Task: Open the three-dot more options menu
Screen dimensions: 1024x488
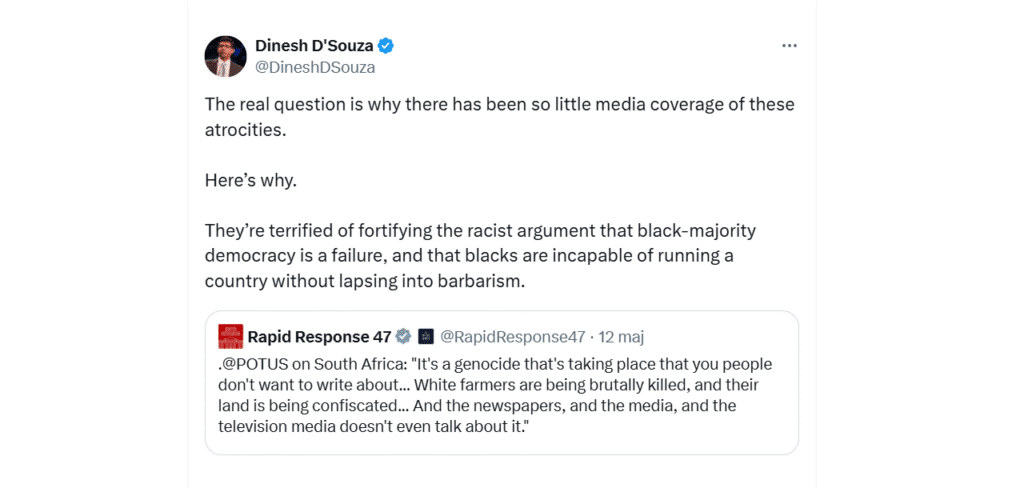Action: [x=789, y=46]
